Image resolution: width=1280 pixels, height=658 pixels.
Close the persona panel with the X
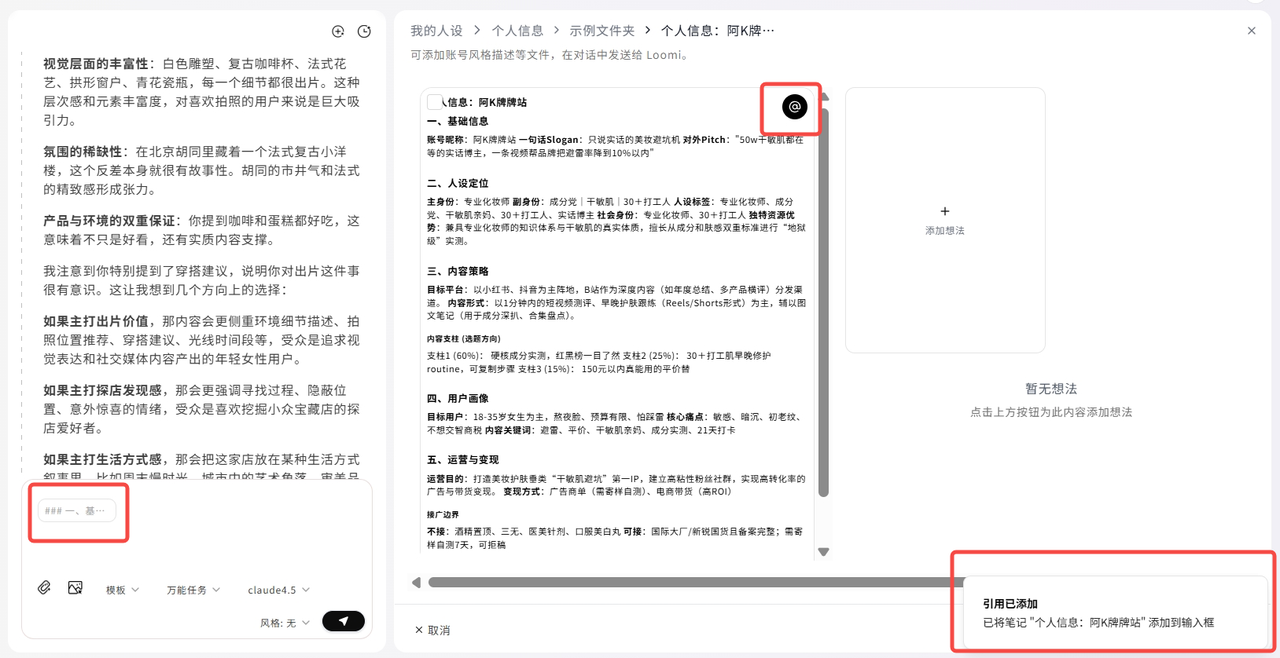coord(1251,31)
